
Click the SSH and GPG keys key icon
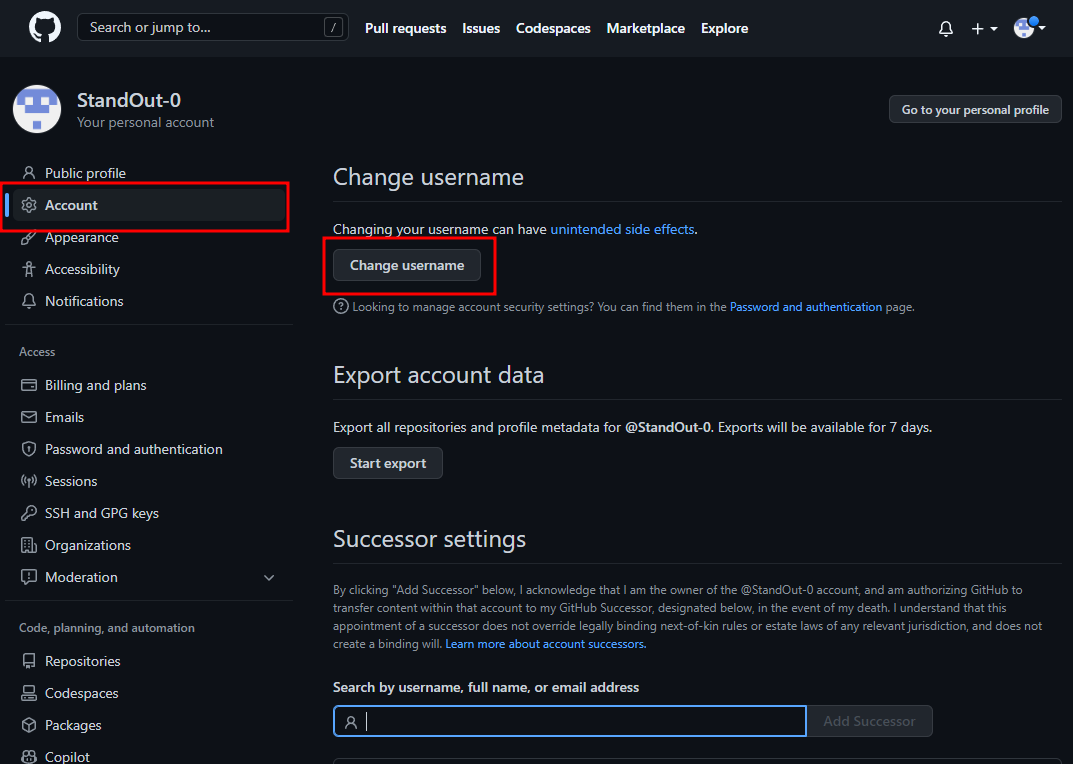[29, 513]
